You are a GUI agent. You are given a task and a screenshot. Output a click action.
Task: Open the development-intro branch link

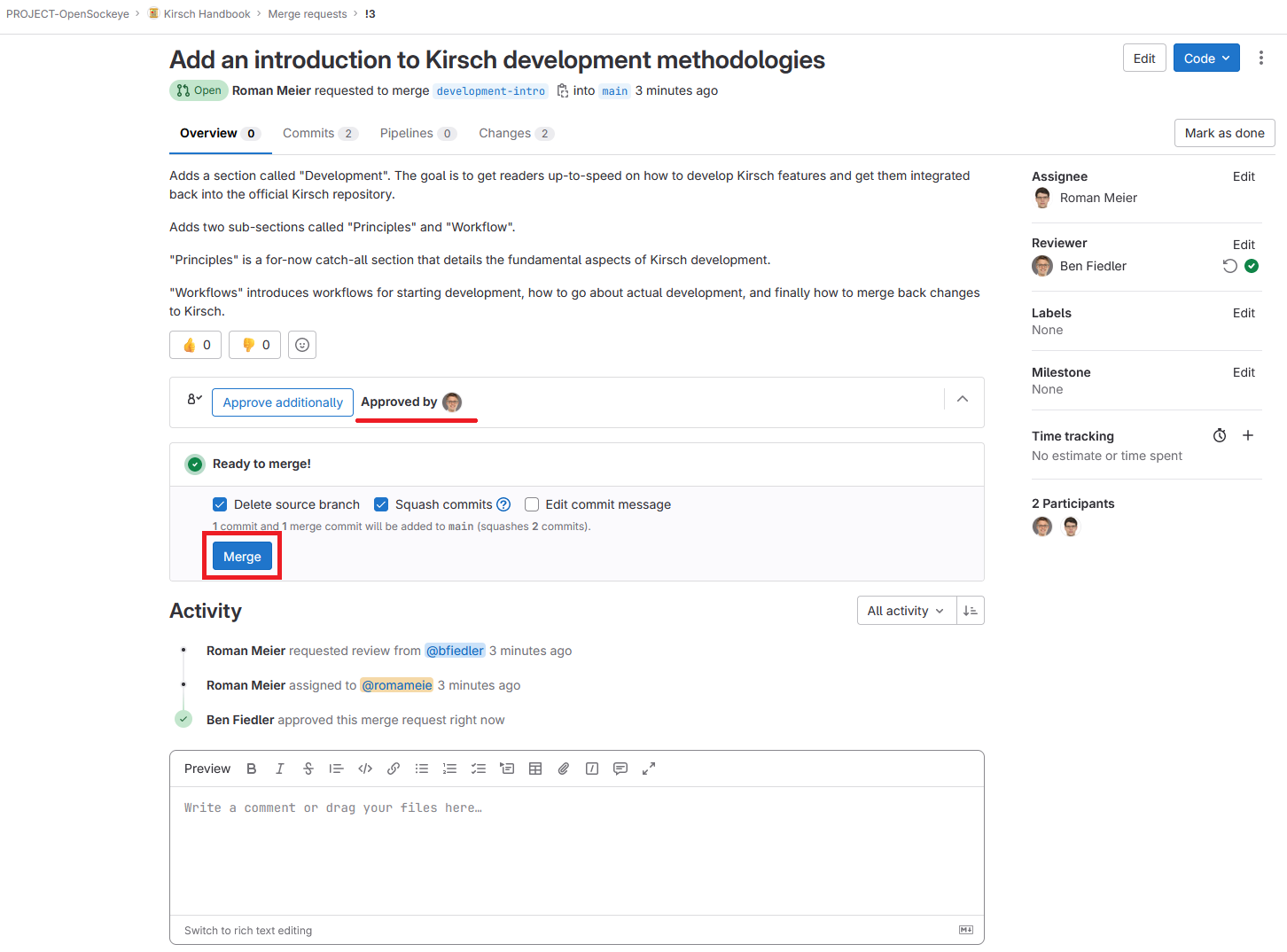click(491, 91)
